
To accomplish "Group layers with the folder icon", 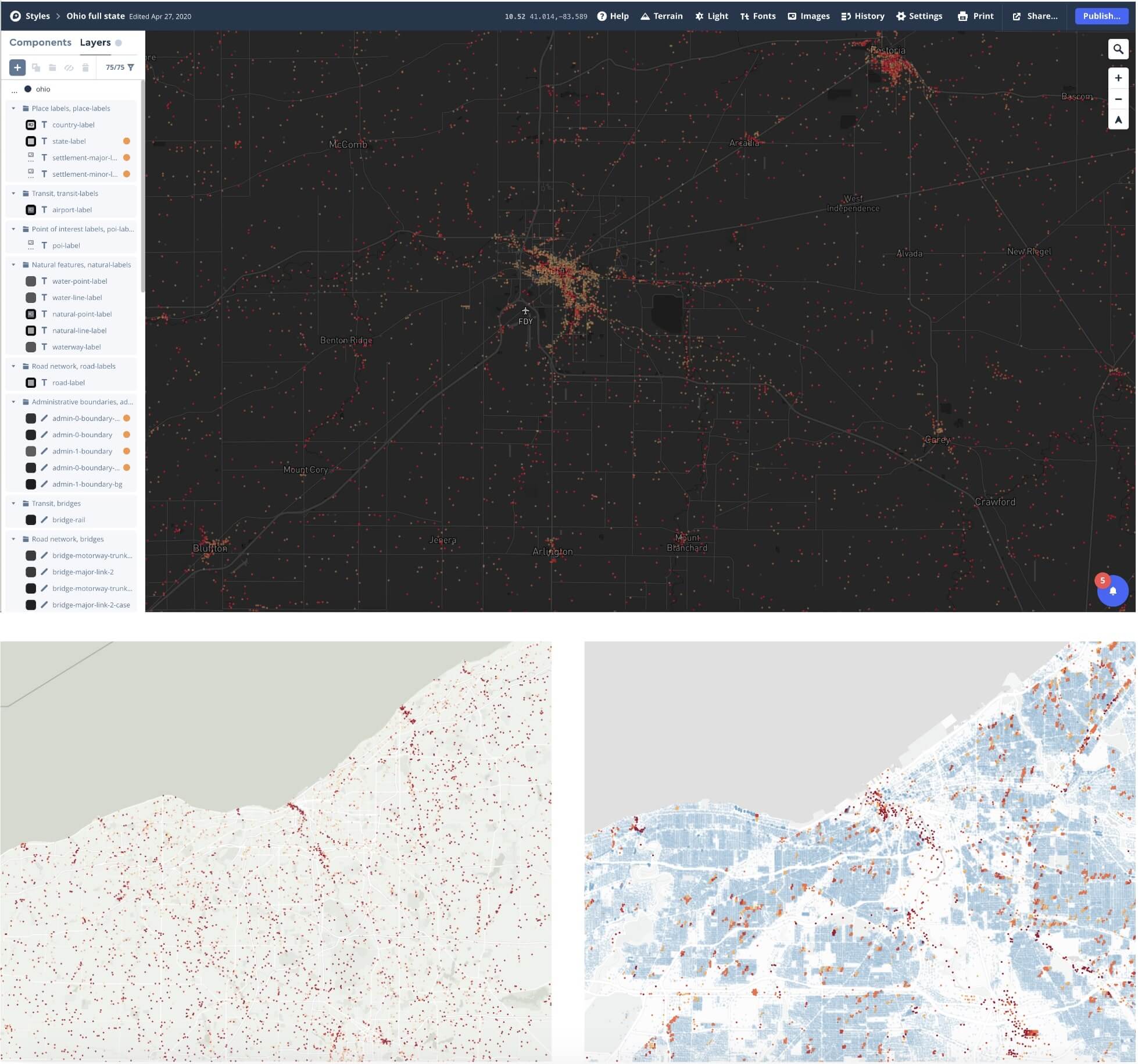I will click(x=52, y=68).
